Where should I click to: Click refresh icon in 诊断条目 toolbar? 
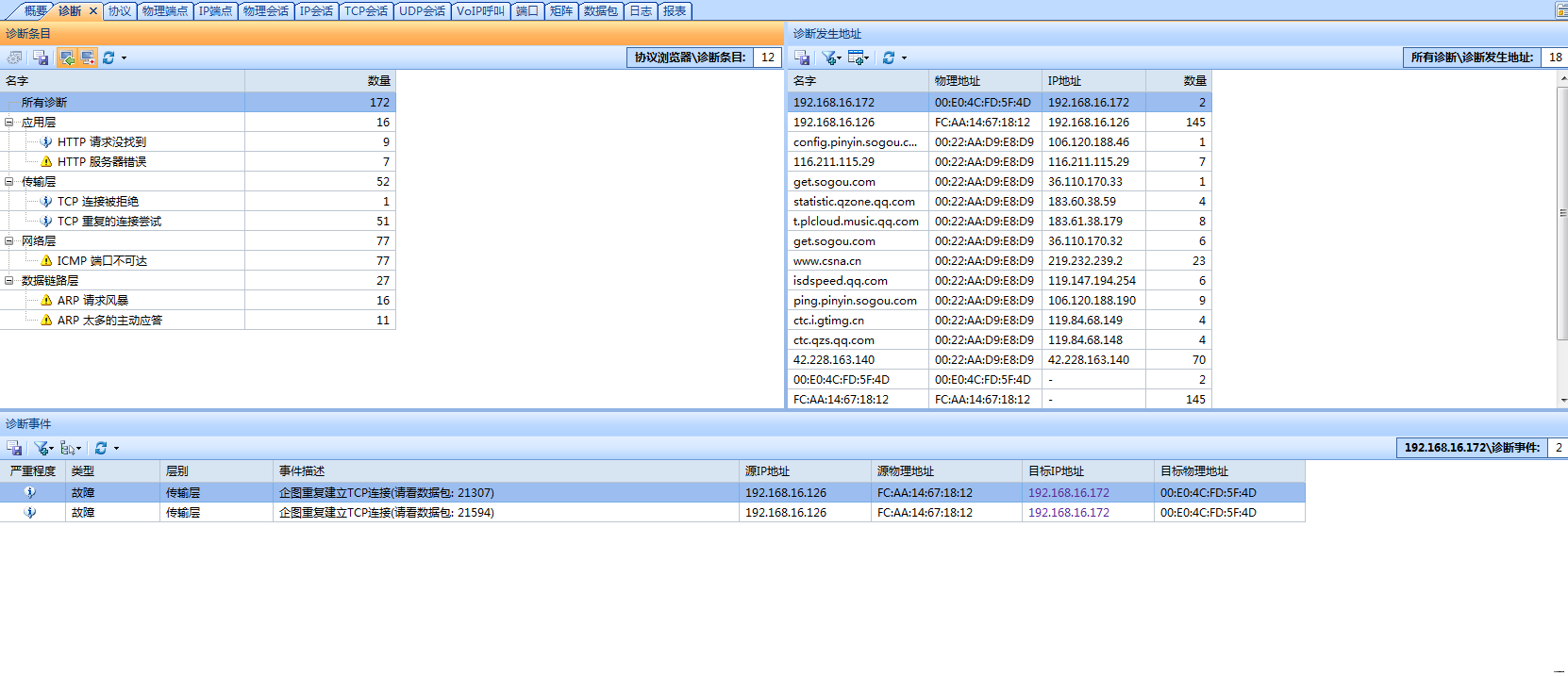108,58
